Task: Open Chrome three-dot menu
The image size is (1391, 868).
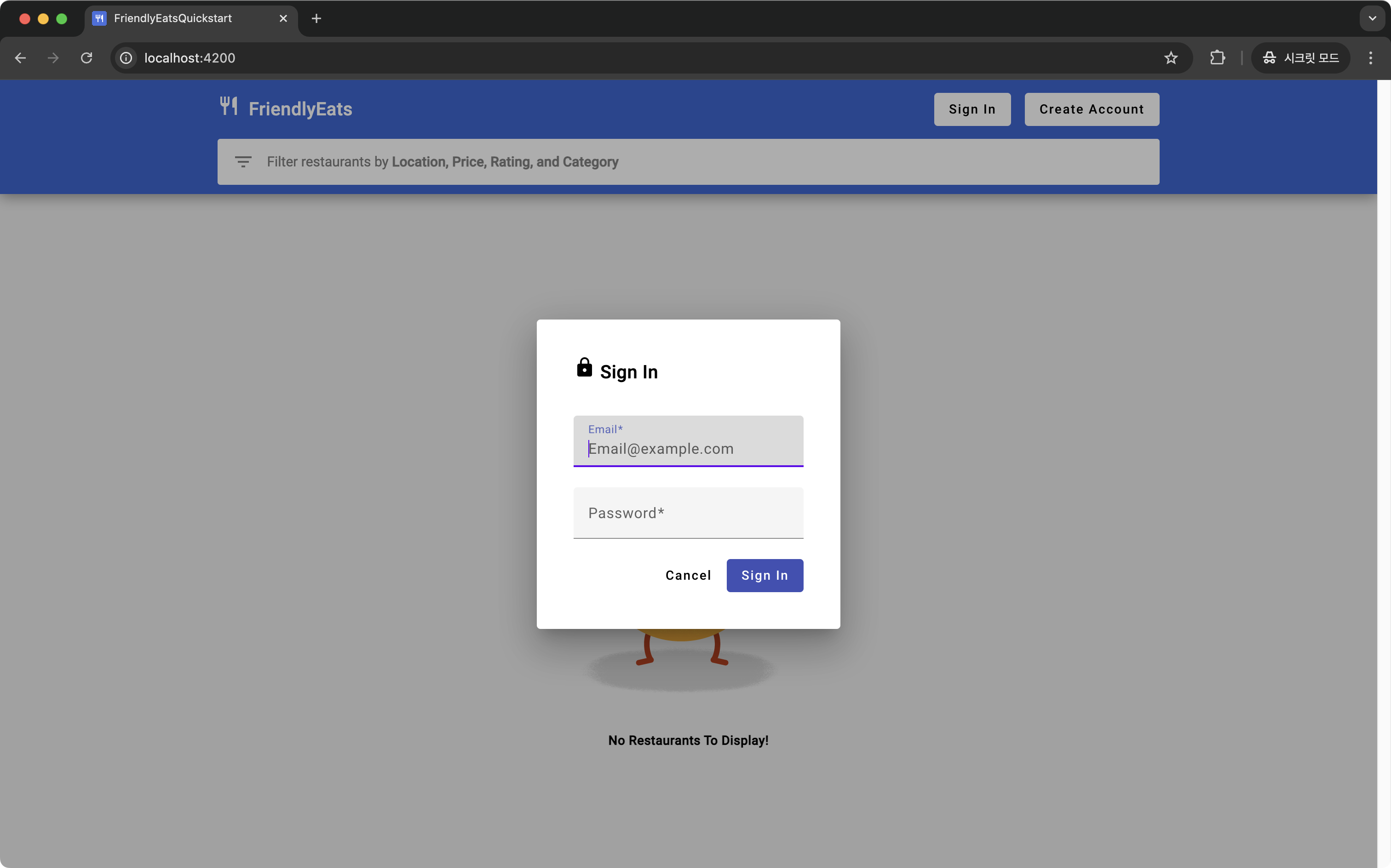Action: pyautogui.click(x=1370, y=58)
